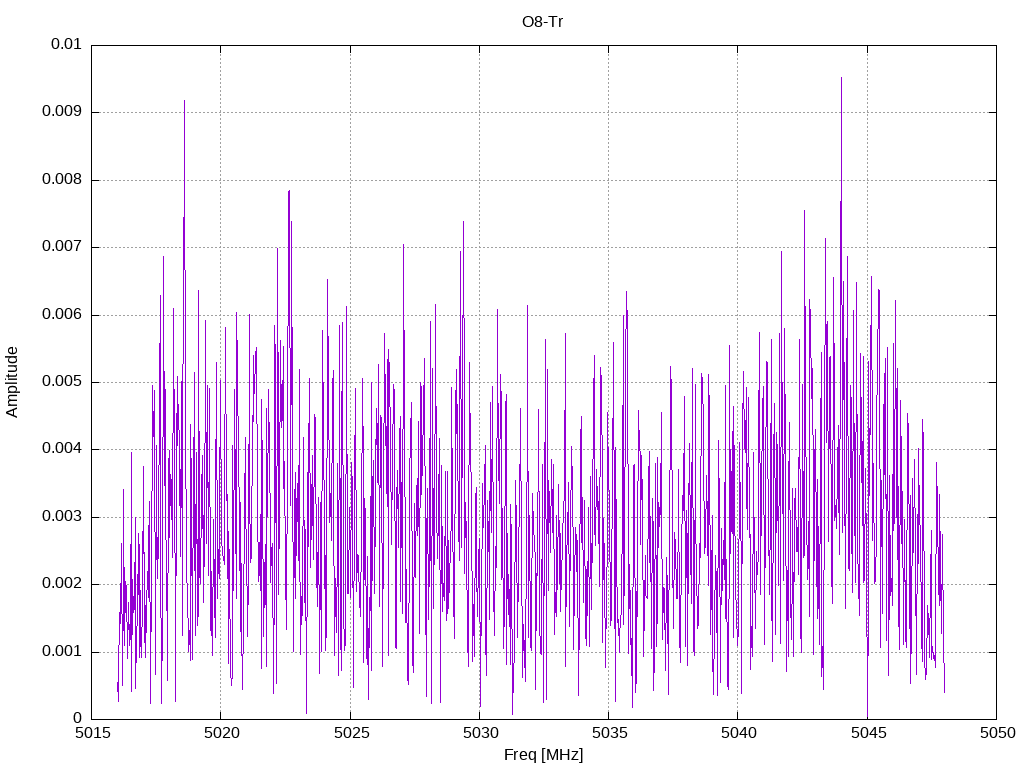Click the plot title O8-Tr
This screenshot has width=1024, height=768.
[x=542, y=22]
